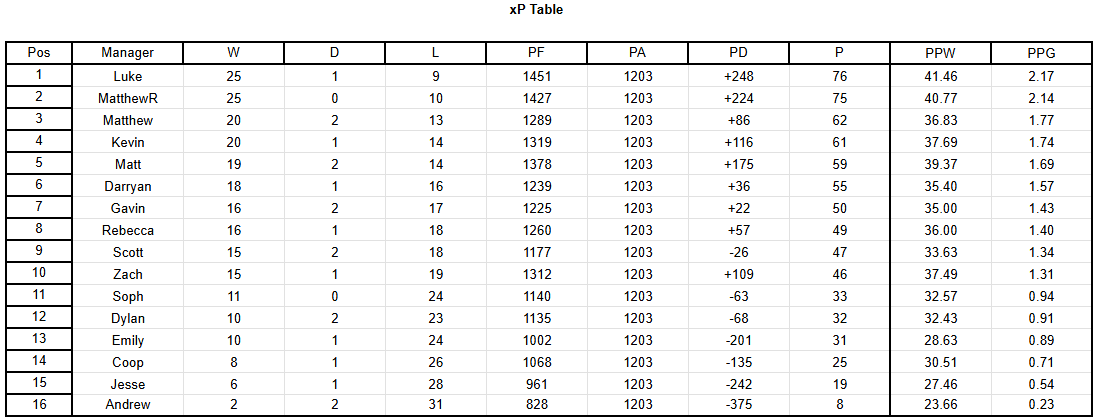
Task: Click the Manager column header
Action: coord(128,53)
